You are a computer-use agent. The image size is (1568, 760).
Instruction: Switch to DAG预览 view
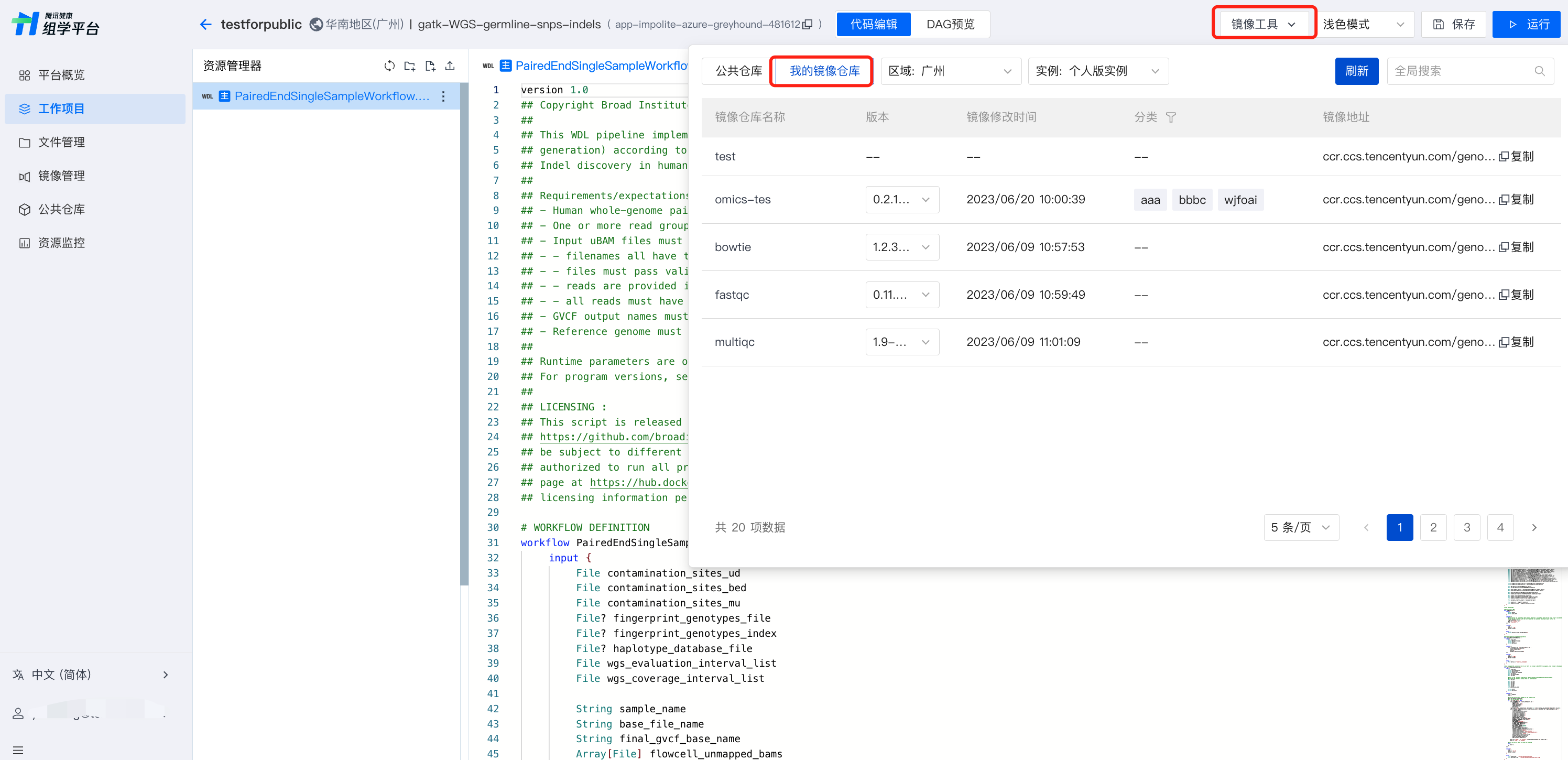[950, 24]
